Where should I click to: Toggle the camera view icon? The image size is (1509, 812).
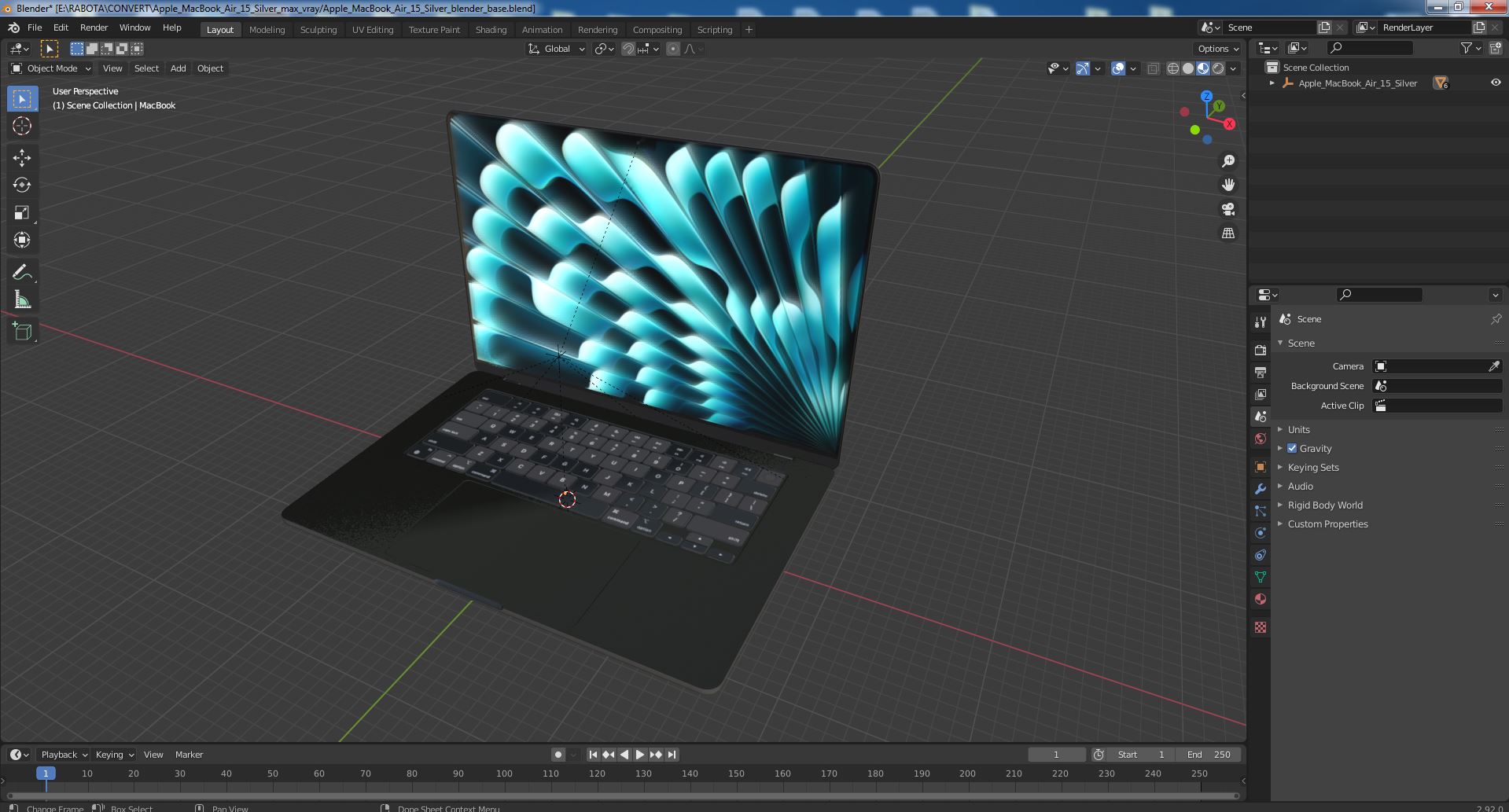coord(1227,209)
